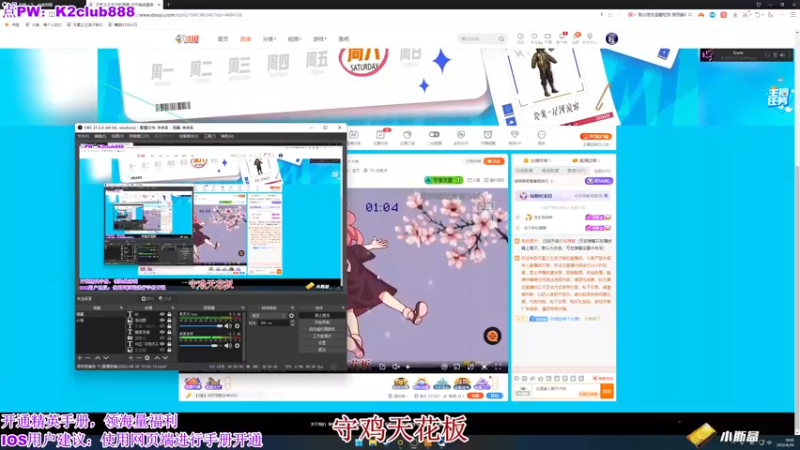Viewport: 800px width, 450px height.
Task: Click the Douyu site logo
Action: [x=187, y=39]
